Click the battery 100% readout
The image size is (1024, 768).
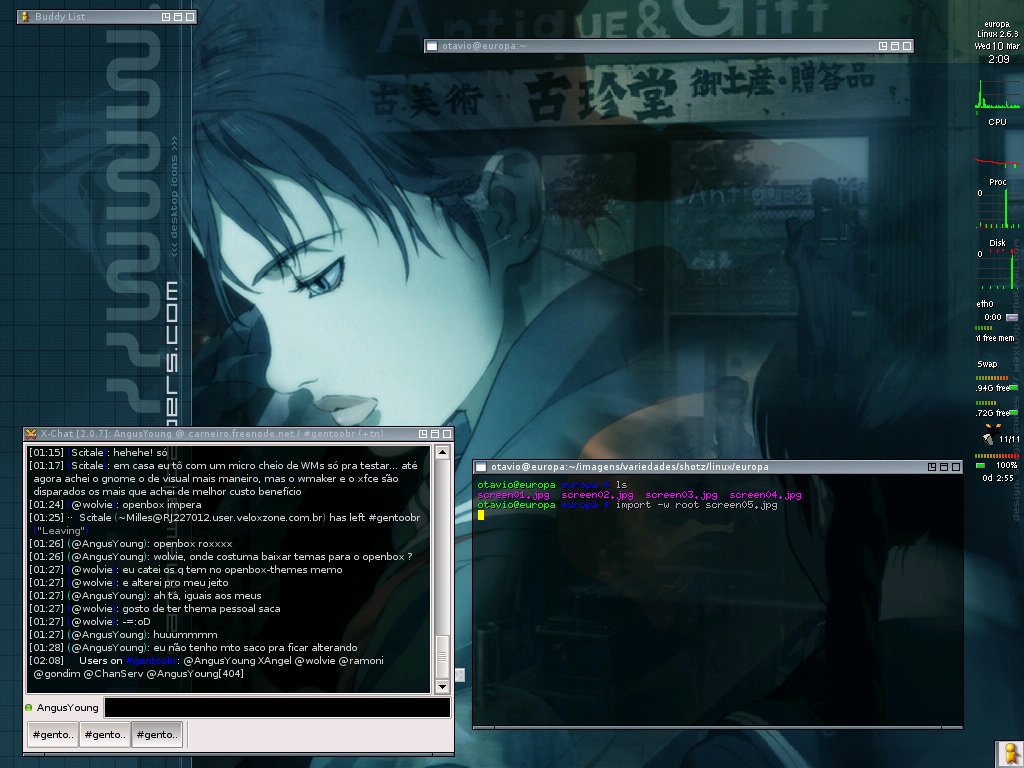pyautogui.click(x=1006, y=465)
